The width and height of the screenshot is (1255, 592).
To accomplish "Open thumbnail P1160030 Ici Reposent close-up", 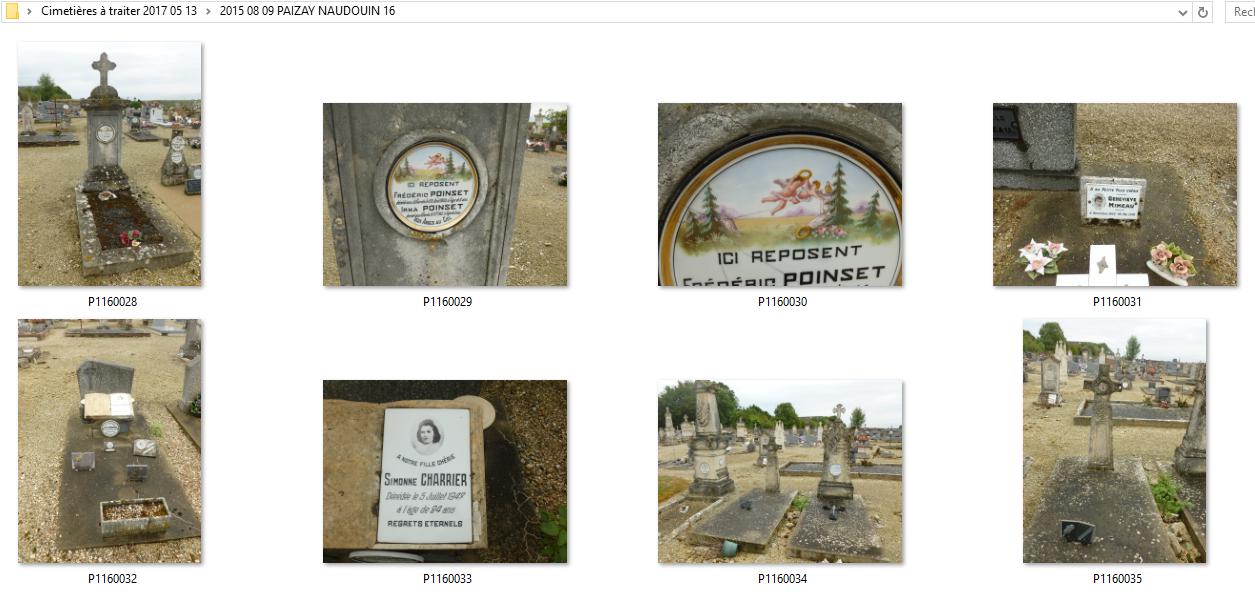I will coord(780,194).
